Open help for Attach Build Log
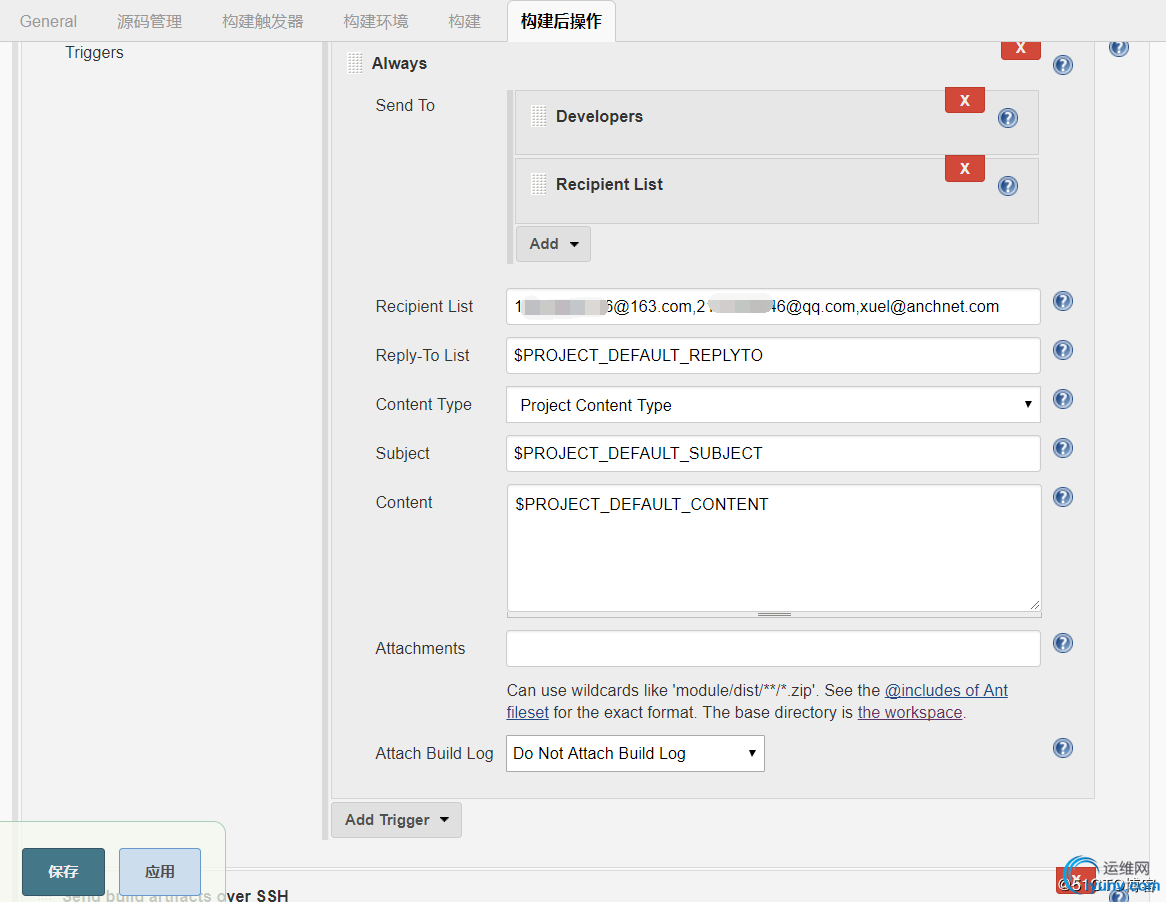 pyautogui.click(x=1063, y=748)
